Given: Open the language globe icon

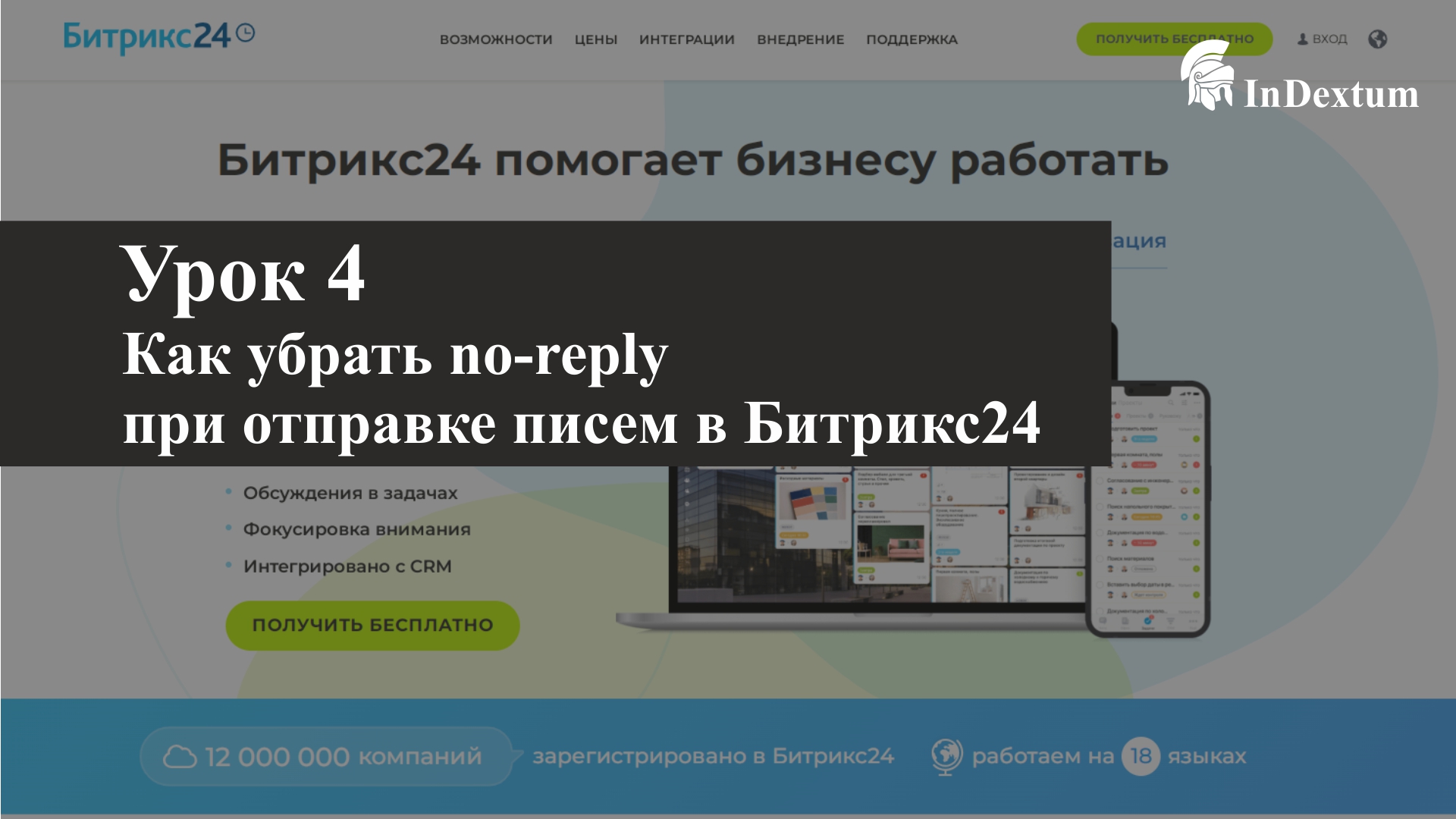Looking at the screenshot, I should pyautogui.click(x=1377, y=39).
